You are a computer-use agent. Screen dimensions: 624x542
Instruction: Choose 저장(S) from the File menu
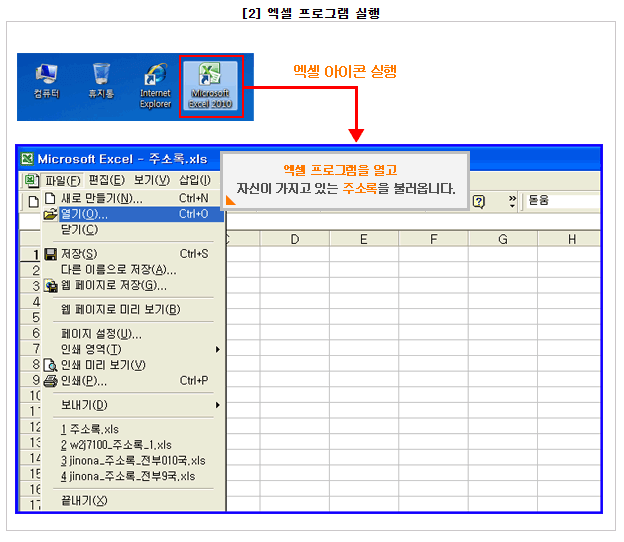[134, 254]
